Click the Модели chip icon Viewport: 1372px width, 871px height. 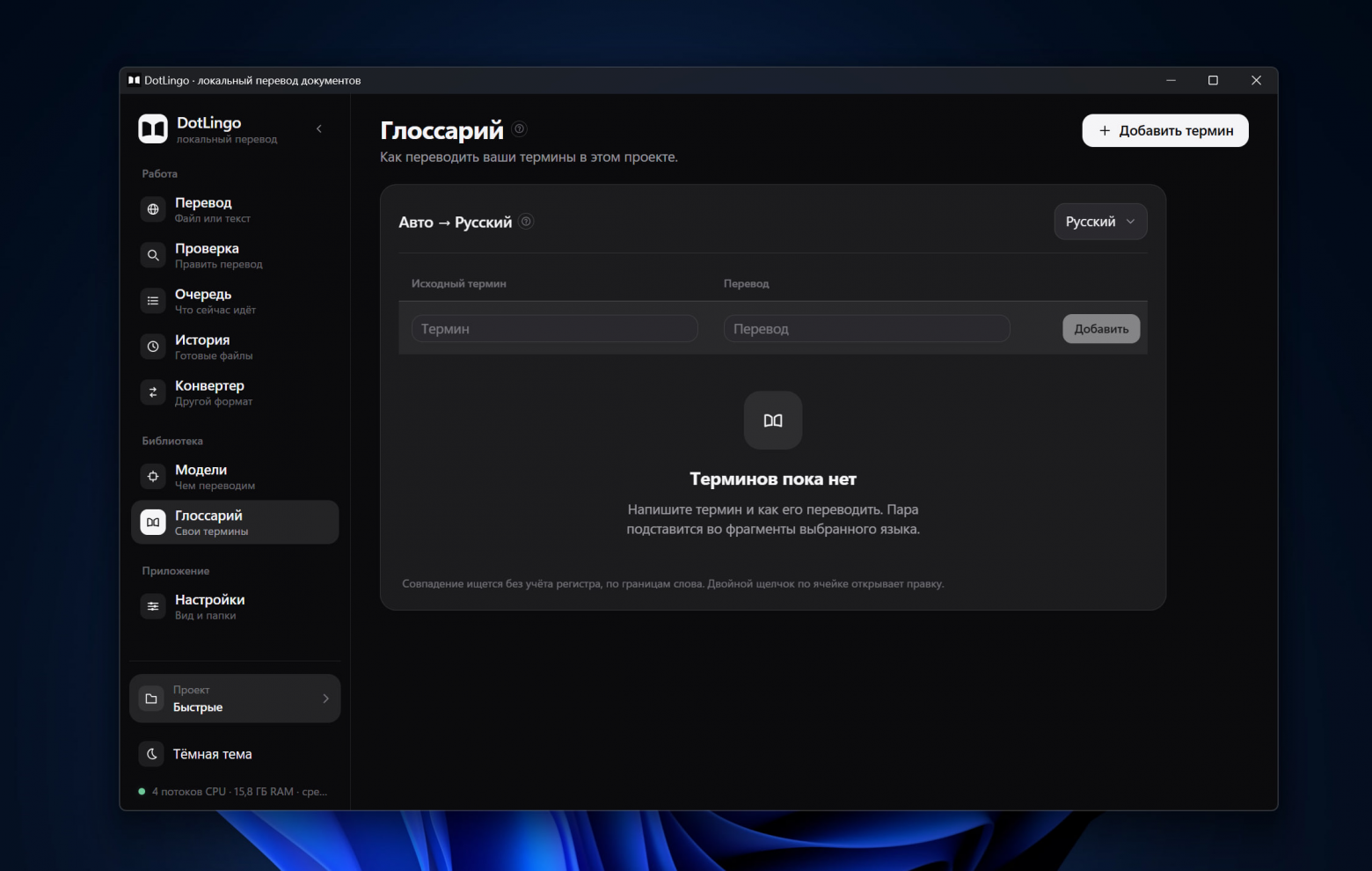click(153, 476)
